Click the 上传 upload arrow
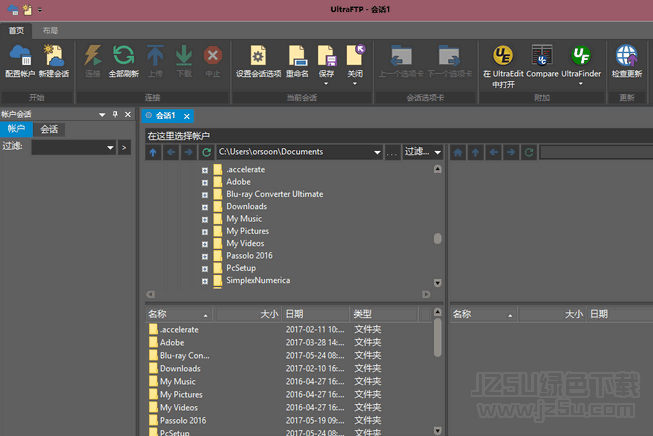 coord(155,61)
